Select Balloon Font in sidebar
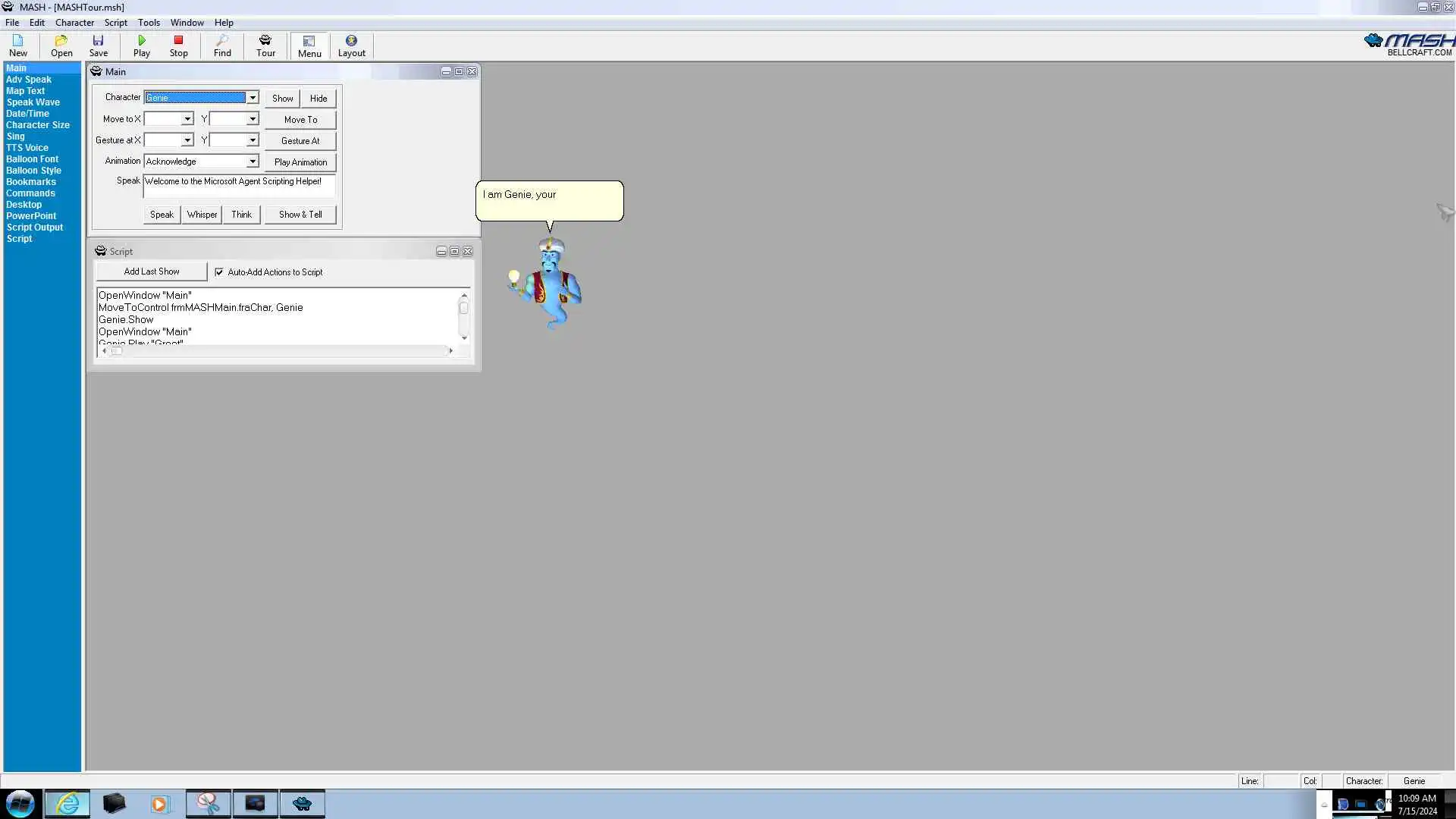The width and height of the screenshot is (1456, 819). [x=32, y=159]
